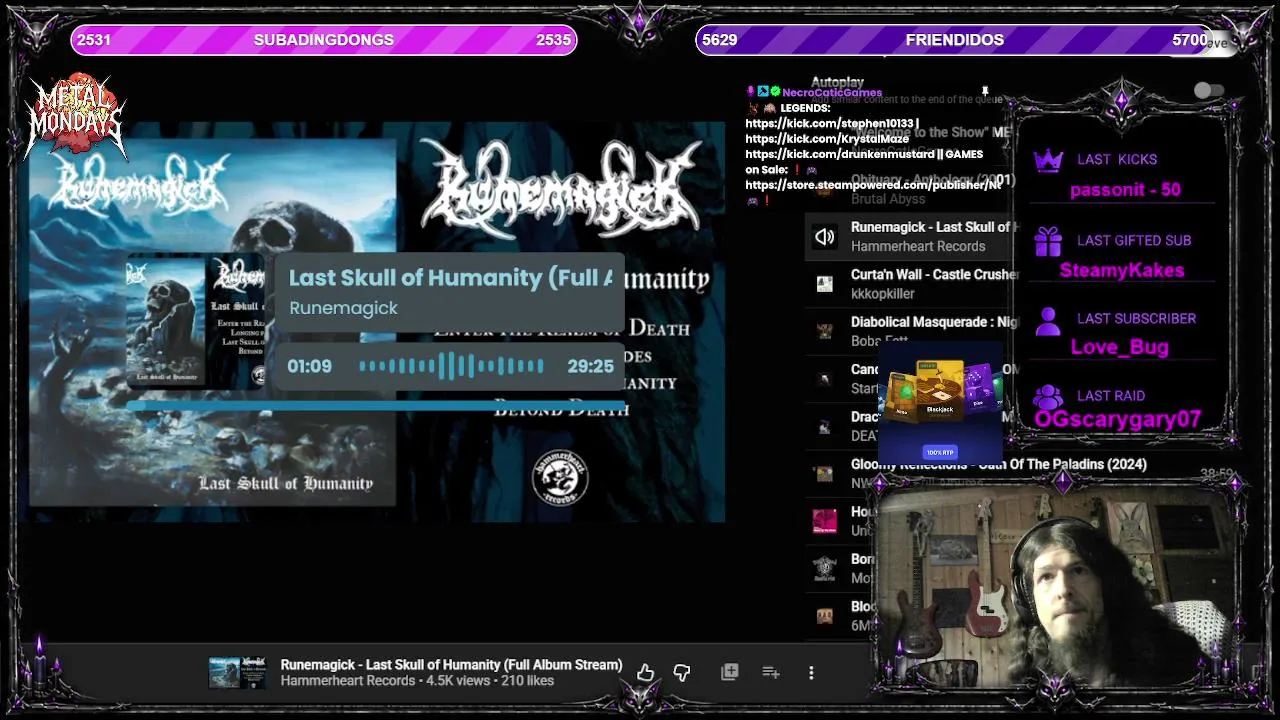Click the kick.com/drunkenmustard chat link
This screenshot has height=720, width=1280.
[x=839, y=154]
